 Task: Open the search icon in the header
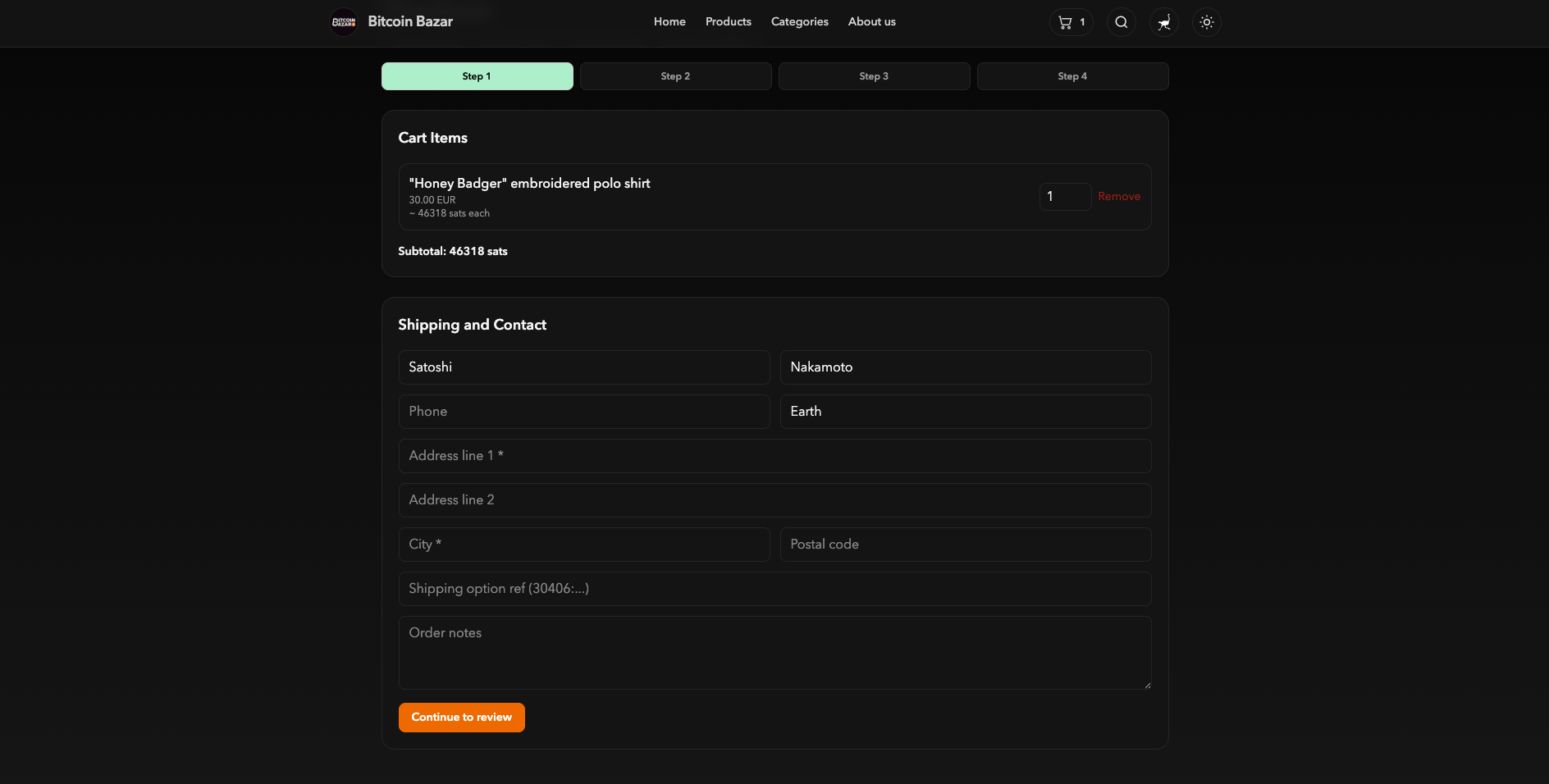1122,22
